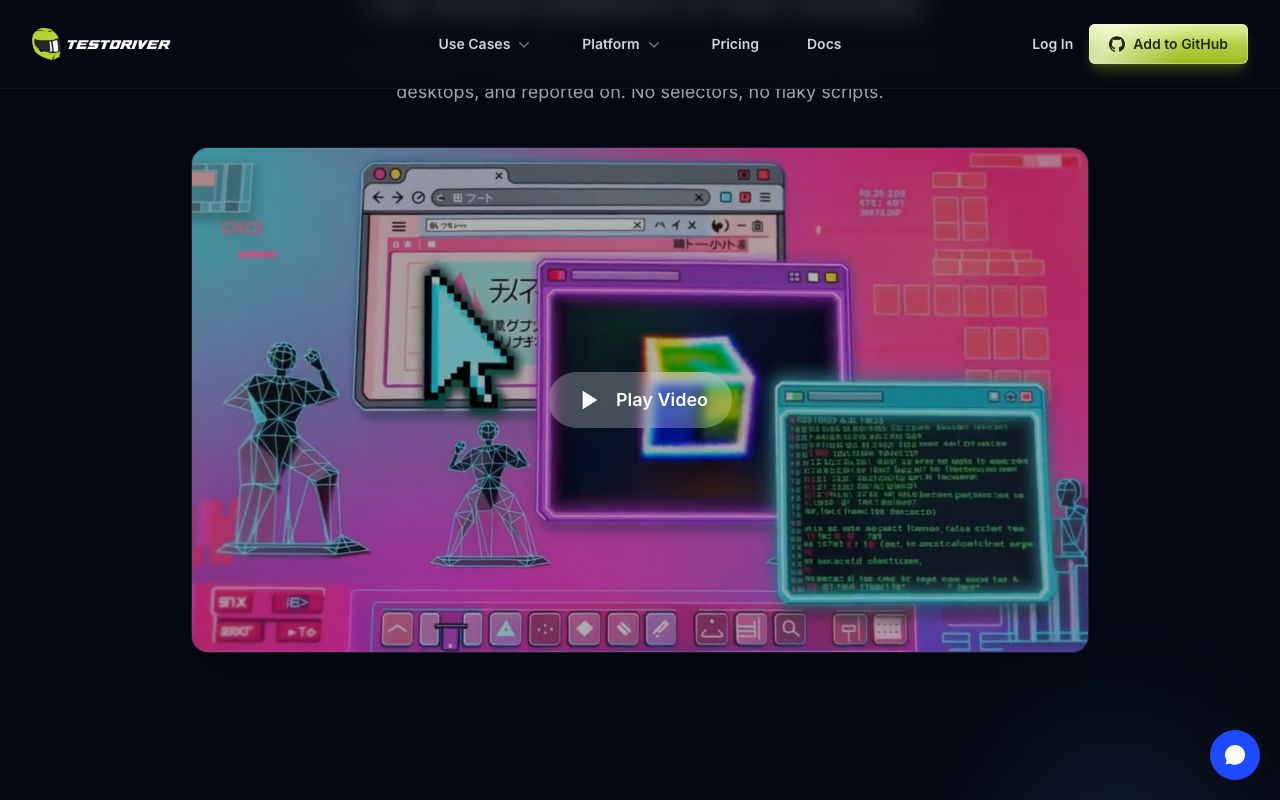The height and width of the screenshot is (800, 1280).
Task: Open the chat support bubble
Action: pos(1235,755)
